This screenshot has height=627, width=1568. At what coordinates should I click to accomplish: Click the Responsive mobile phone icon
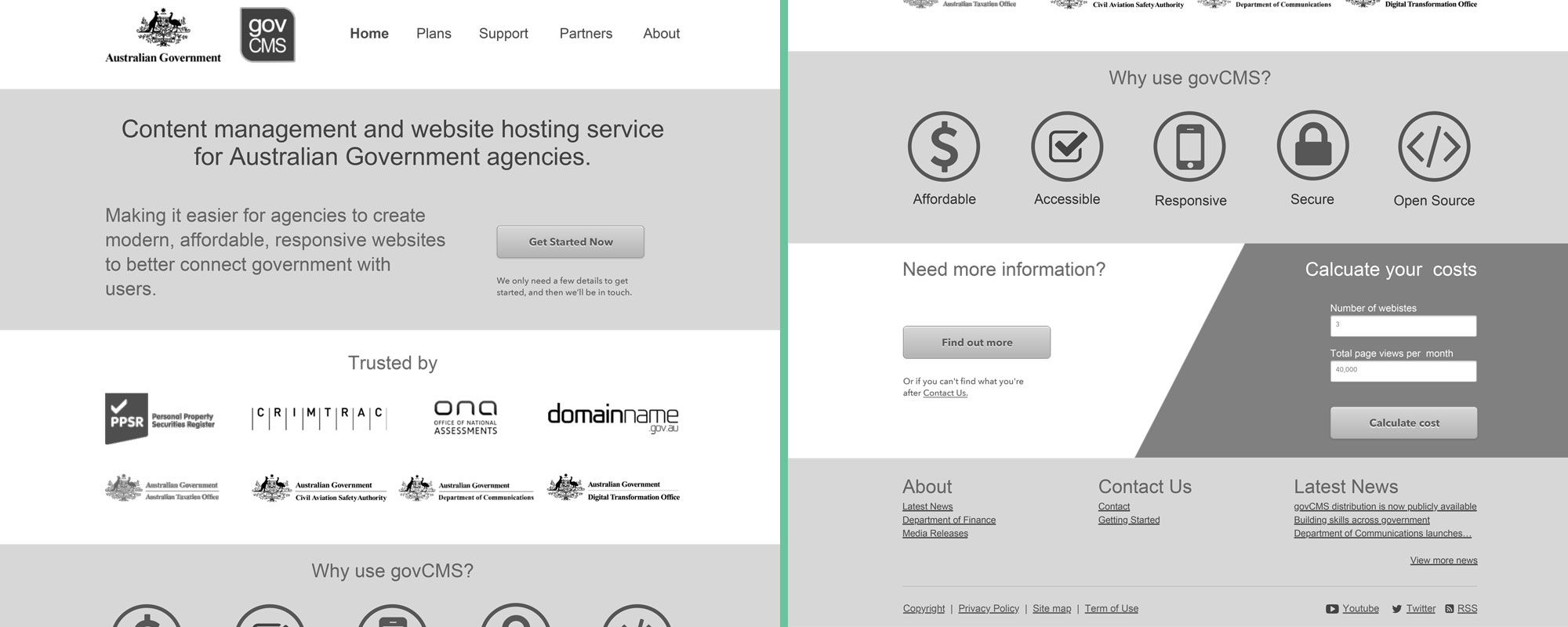pos(1190,147)
